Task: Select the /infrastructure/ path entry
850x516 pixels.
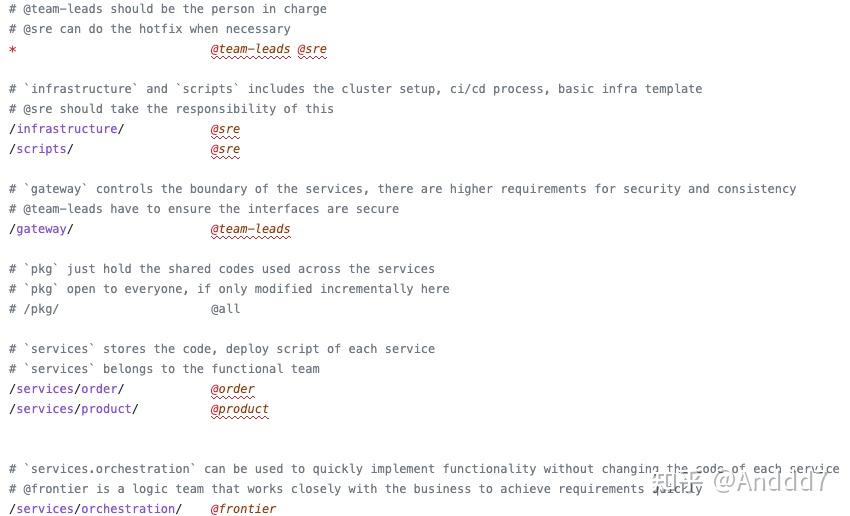Action: [x=66, y=129]
